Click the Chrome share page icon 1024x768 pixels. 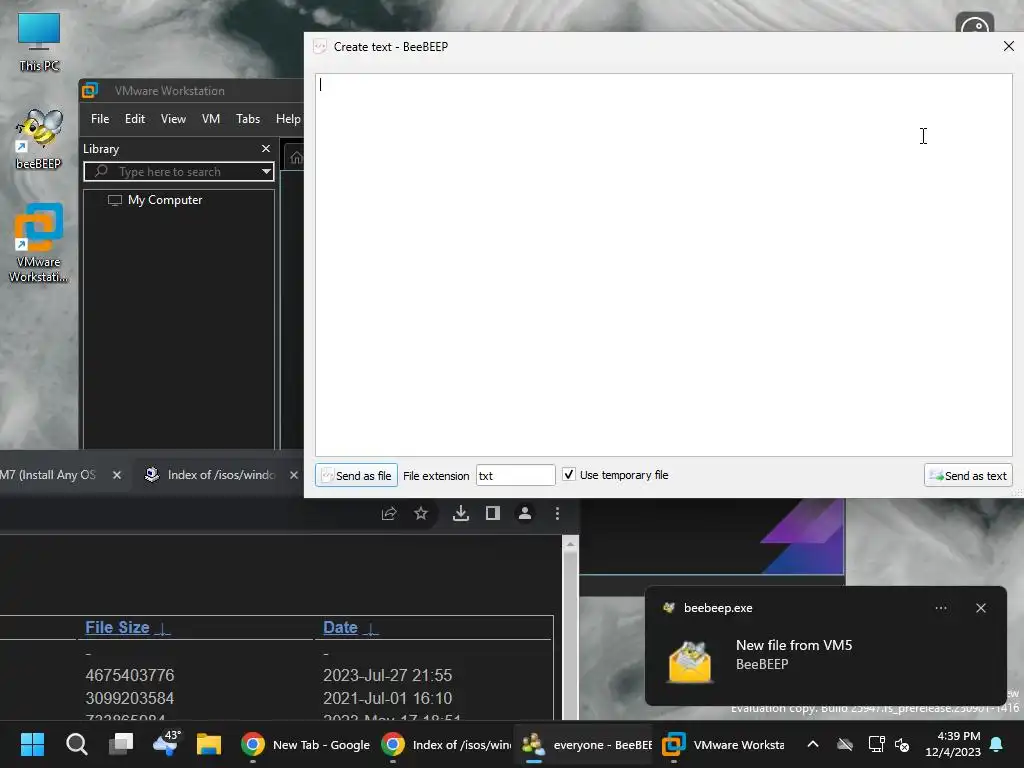[389, 514]
